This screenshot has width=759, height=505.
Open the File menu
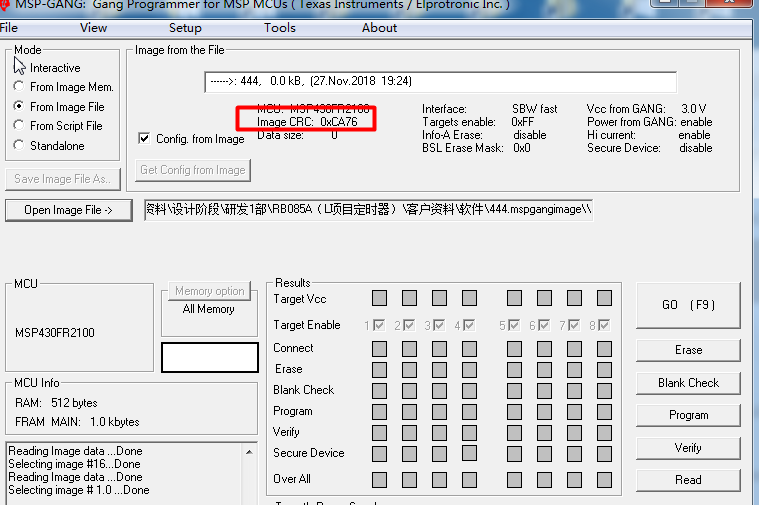pos(9,28)
